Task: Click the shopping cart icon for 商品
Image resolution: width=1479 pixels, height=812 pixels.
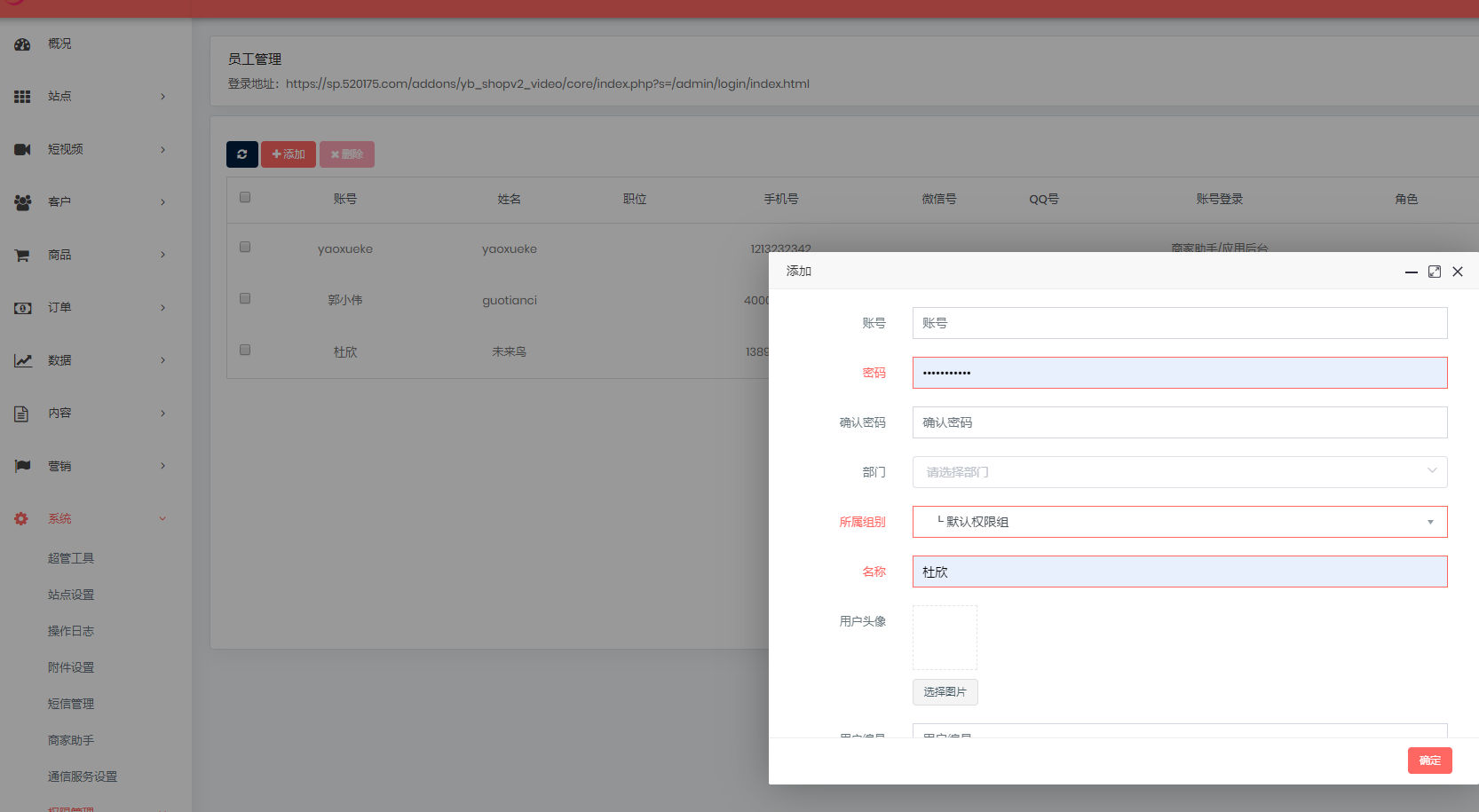Action: point(22,255)
